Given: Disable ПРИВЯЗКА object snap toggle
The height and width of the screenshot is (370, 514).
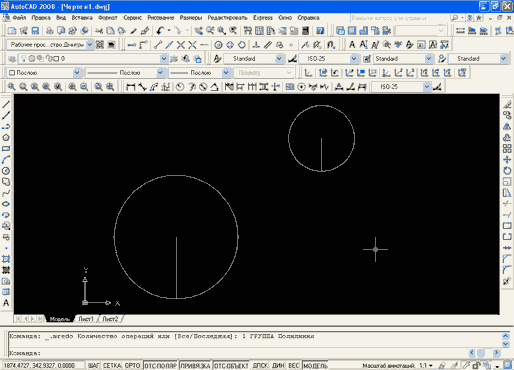Looking at the screenshot, I should (195, 366).
